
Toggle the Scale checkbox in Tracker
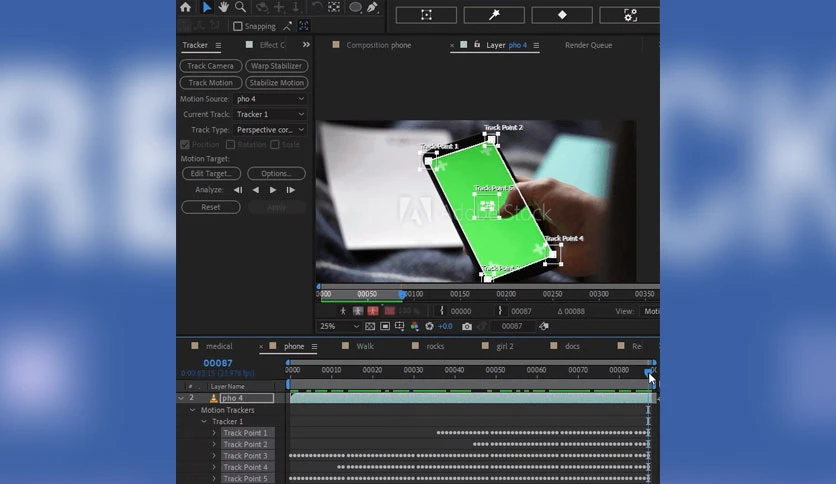coord(275,144)
